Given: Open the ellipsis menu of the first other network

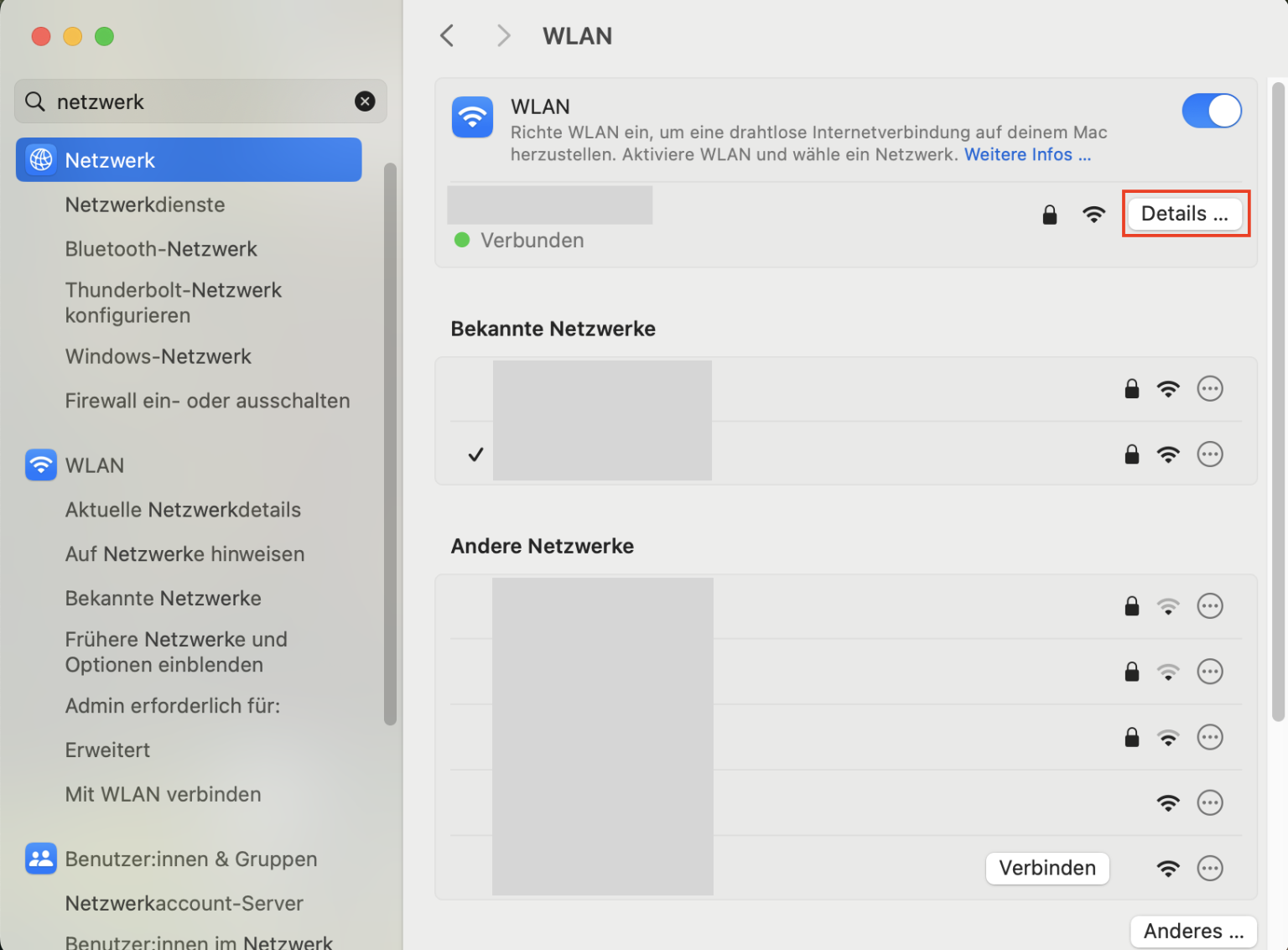Looking at the screenshot, I should click(1210, 605).
